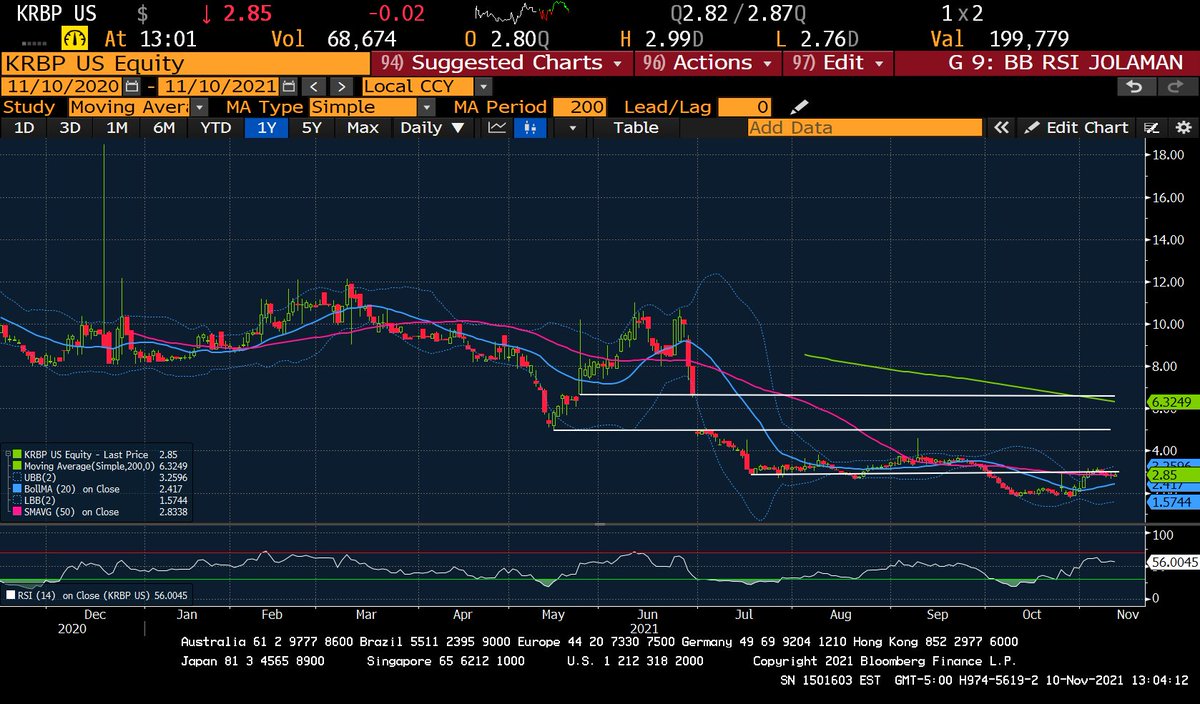
Task: Open chart settings via the gear icon
Action: (1184, 128)
